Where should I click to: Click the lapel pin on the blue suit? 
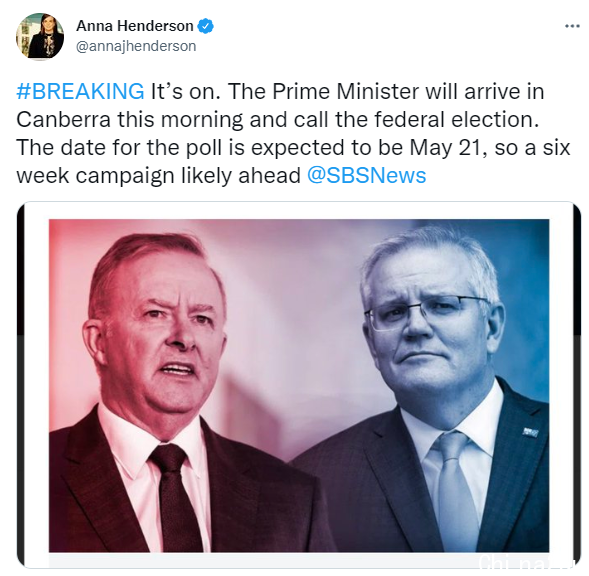point(530,432)
